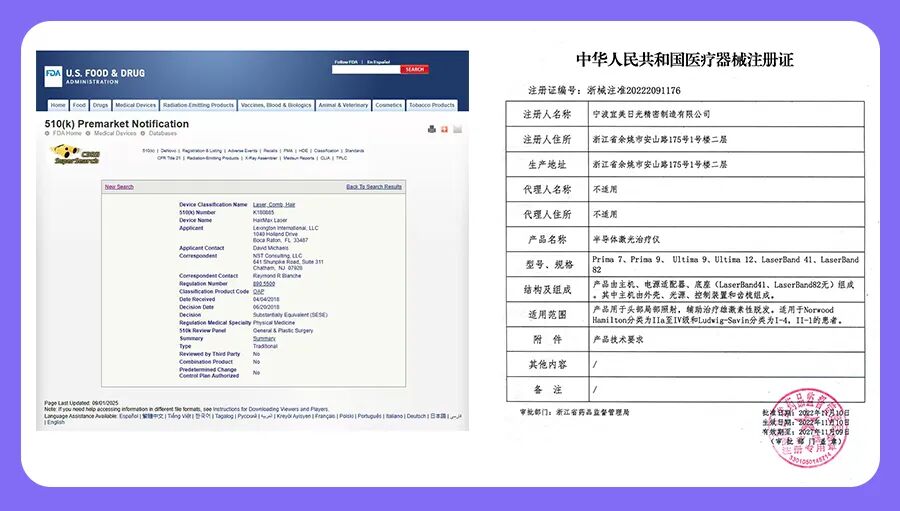Click Laser, Comb, Hair classification link

point(274,205)
